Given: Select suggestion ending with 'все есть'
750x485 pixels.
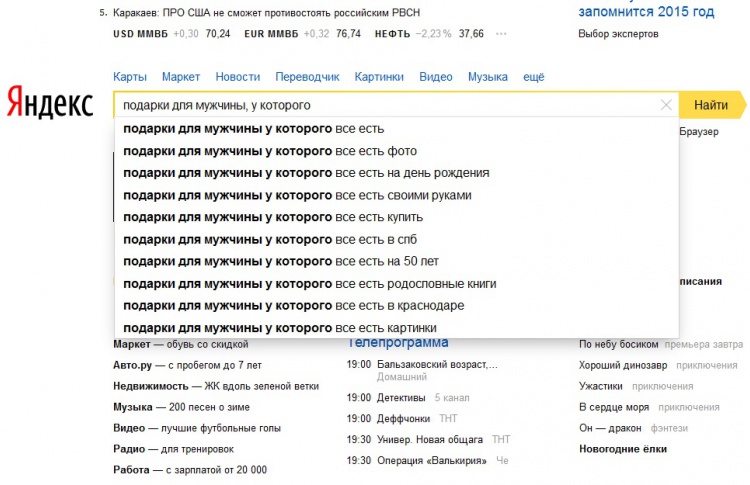Looking at the screenshot, I should 397,129.
